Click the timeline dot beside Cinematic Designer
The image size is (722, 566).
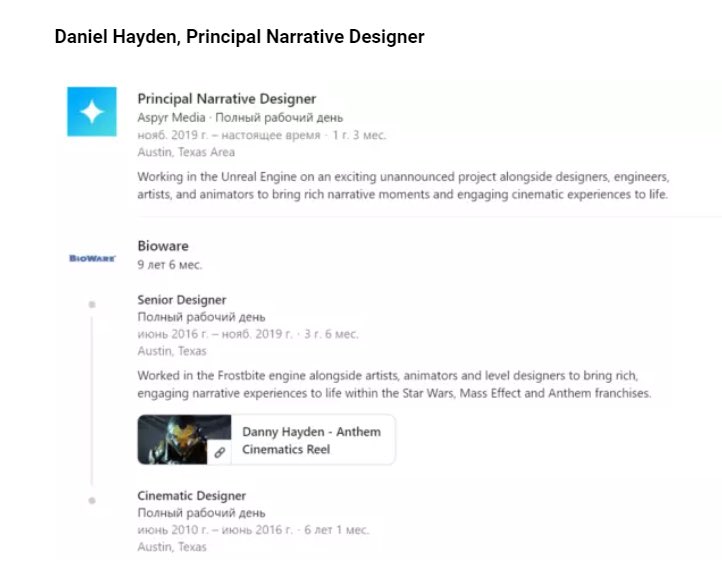pyautogui.click(x=92, y=501)
